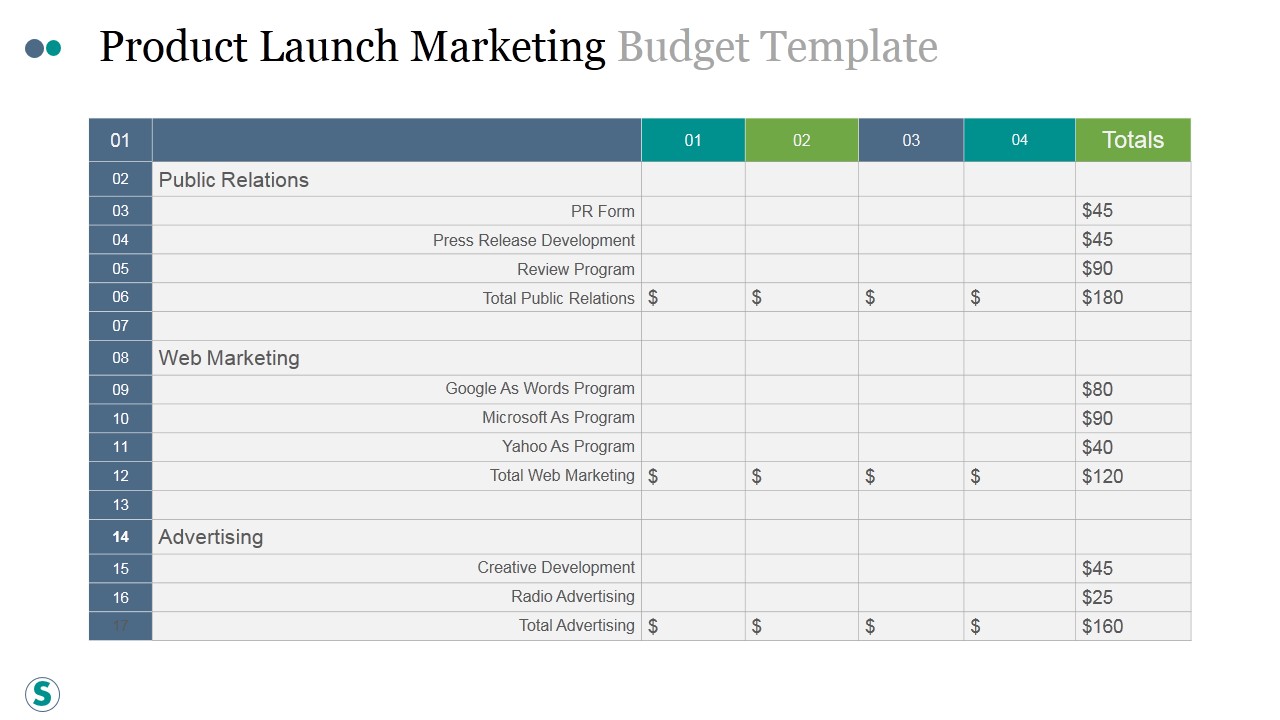Select the Public Relations section heading

[234, 180]
